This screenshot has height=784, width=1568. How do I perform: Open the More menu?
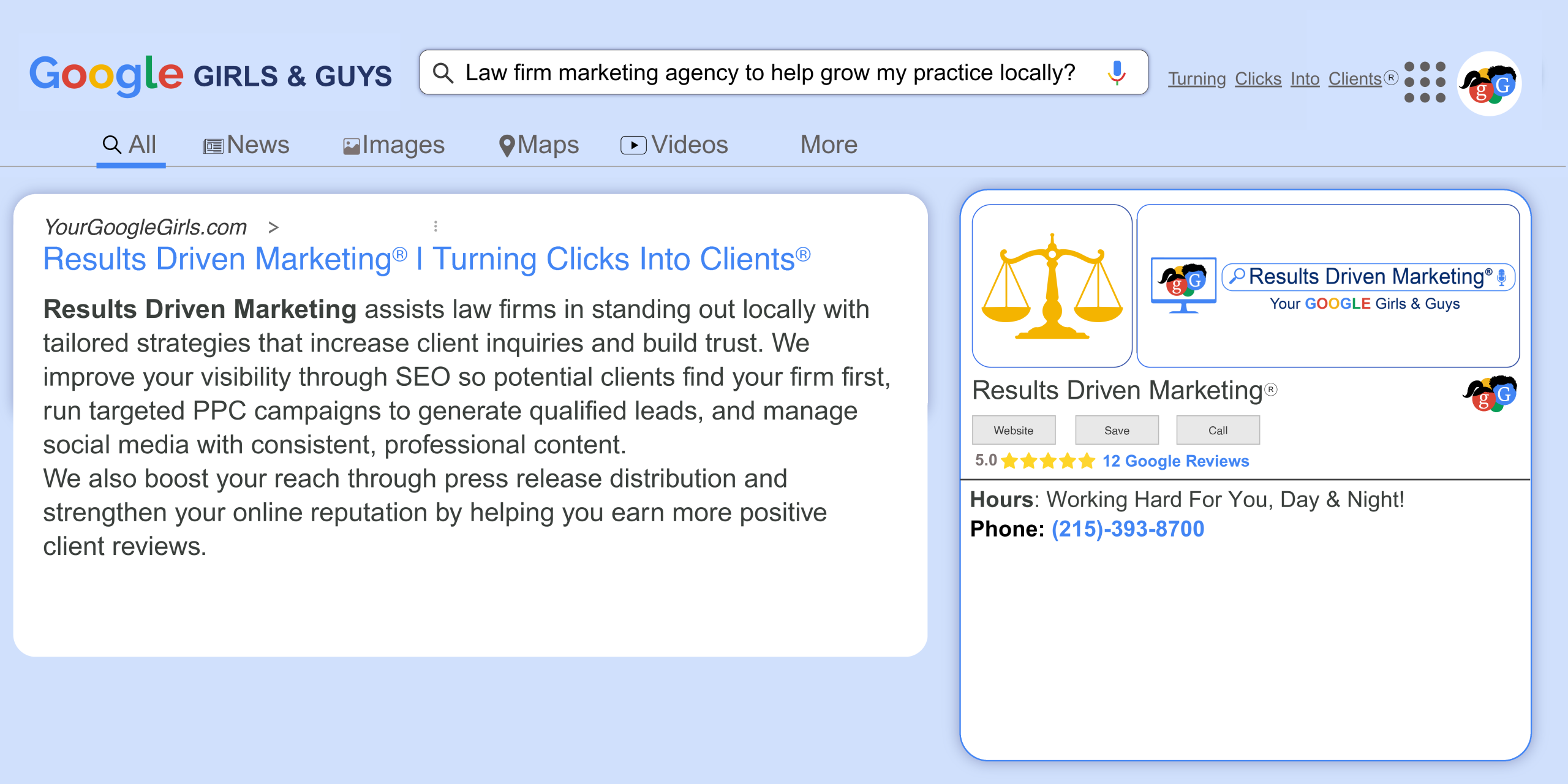pyautogui.click(x=829, y=145)
